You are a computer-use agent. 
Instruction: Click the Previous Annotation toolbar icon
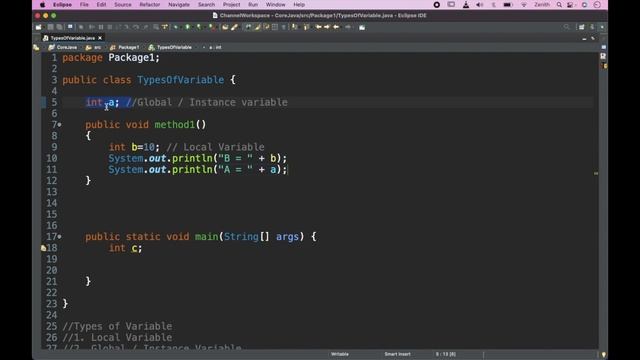[305, 27]
